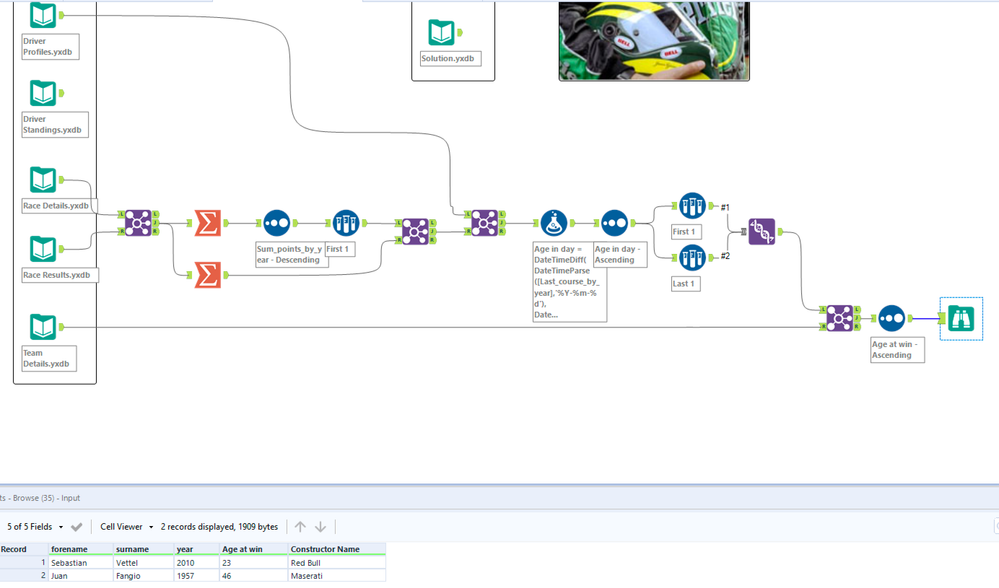The image size is (999, 588).
Task: Click the up arrow record navigation icon
Action: pyautogui.click(x=300, y=527)
